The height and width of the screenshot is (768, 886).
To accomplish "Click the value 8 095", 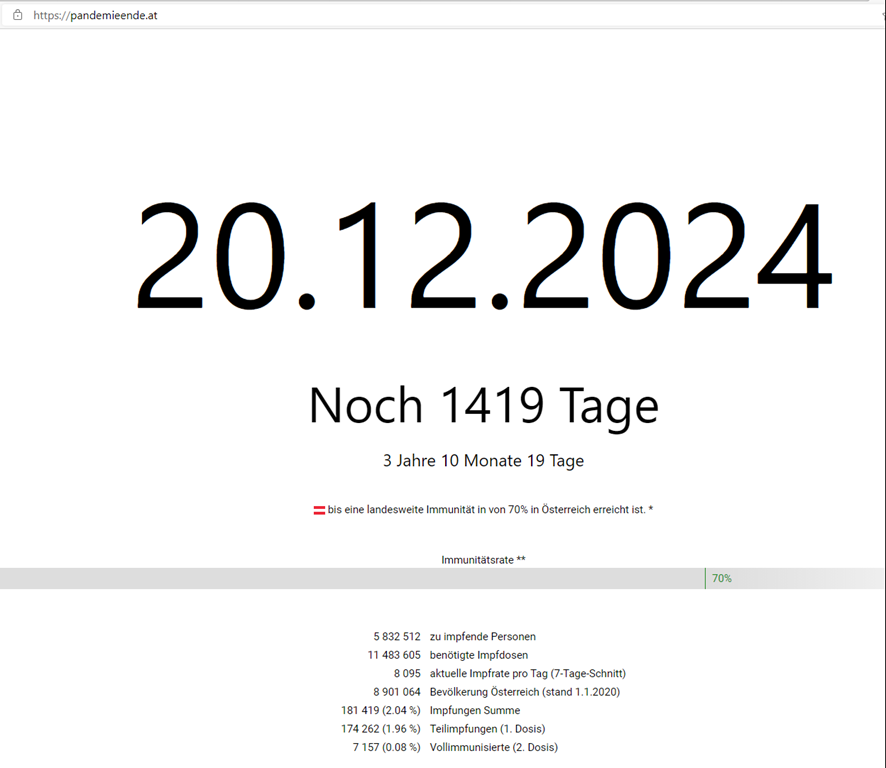I will click(x=407, y=674).
